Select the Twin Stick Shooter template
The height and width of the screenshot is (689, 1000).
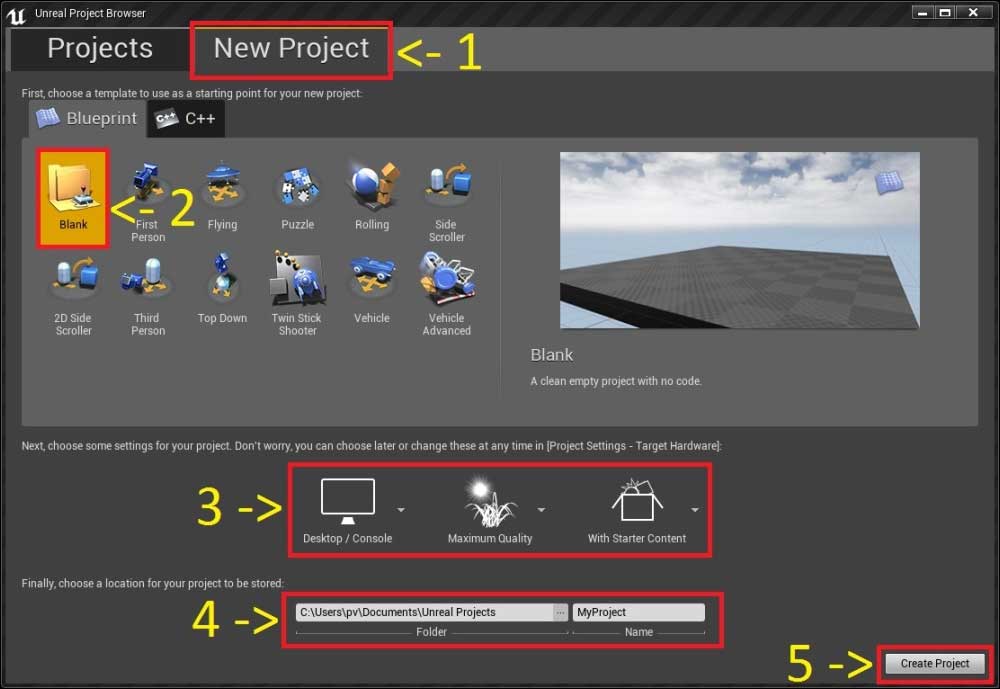coord(297,294)
